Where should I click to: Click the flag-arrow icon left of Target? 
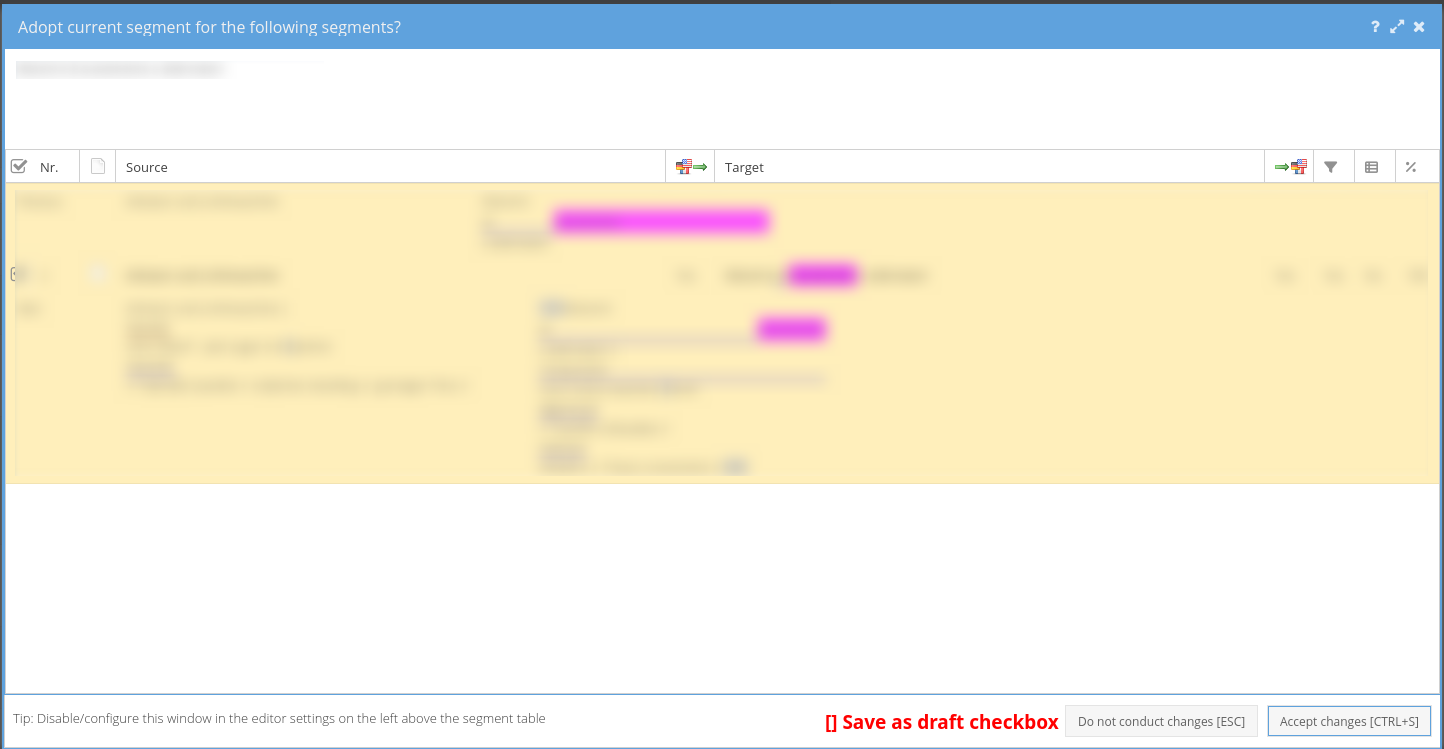(x=690, y=167)
